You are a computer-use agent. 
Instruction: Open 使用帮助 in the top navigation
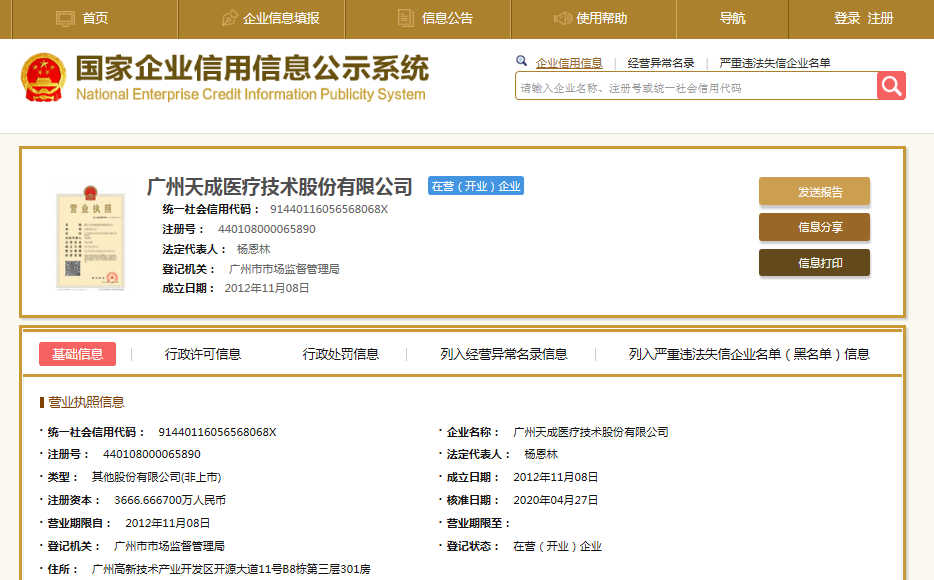pos(602,18)
